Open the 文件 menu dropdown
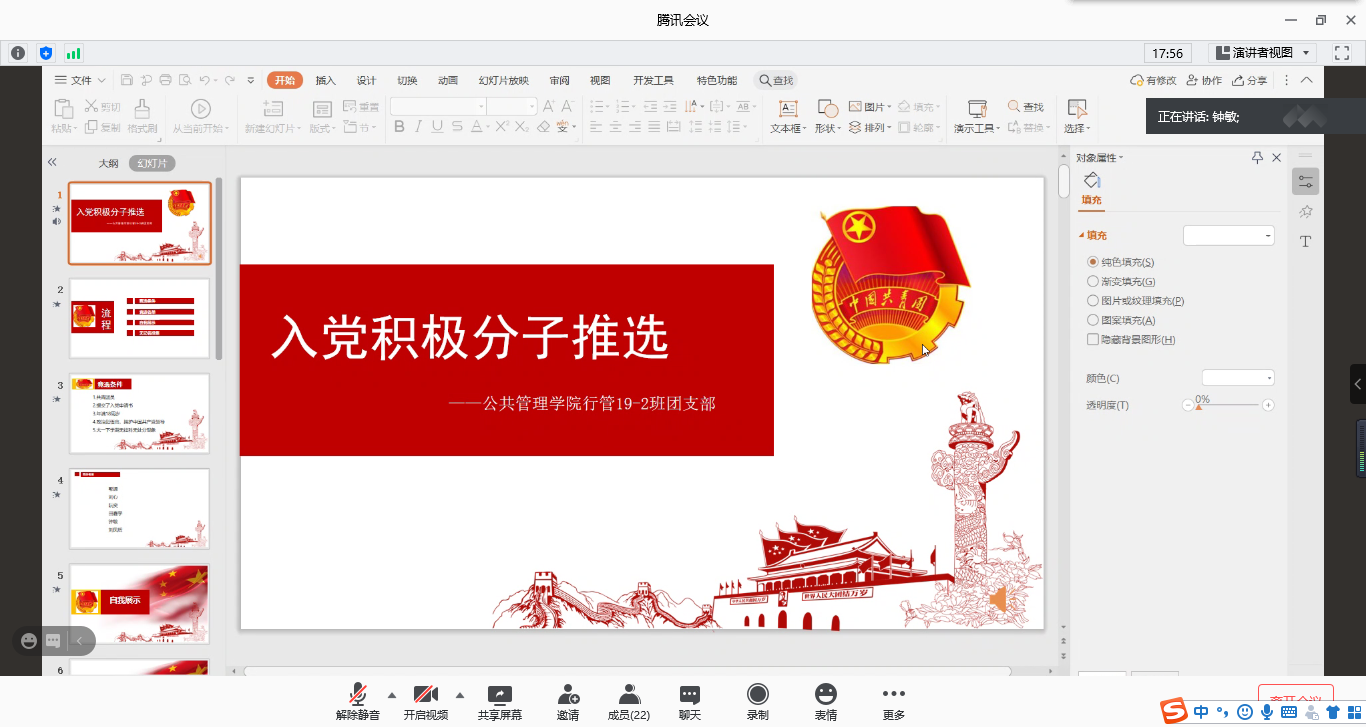The height and width of the screenshot is (727, 1366). coord(81,80)
